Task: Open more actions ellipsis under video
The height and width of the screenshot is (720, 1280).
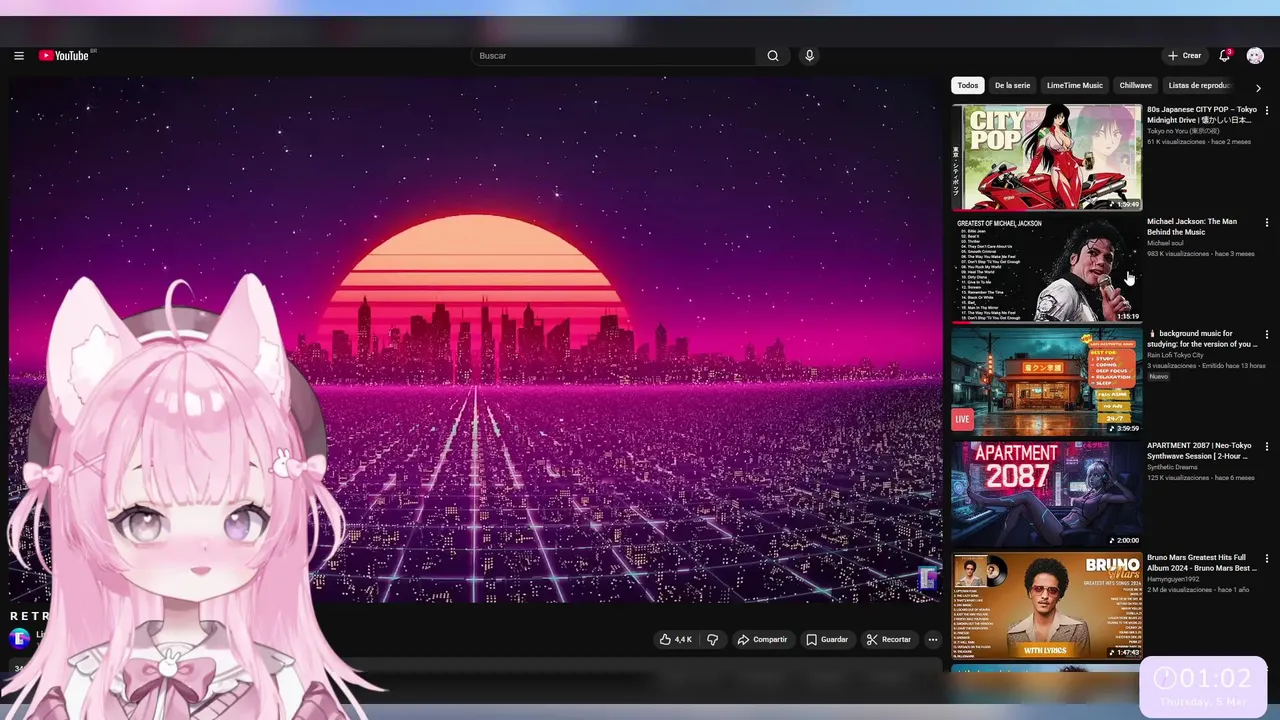Action: tap(933, 640)
